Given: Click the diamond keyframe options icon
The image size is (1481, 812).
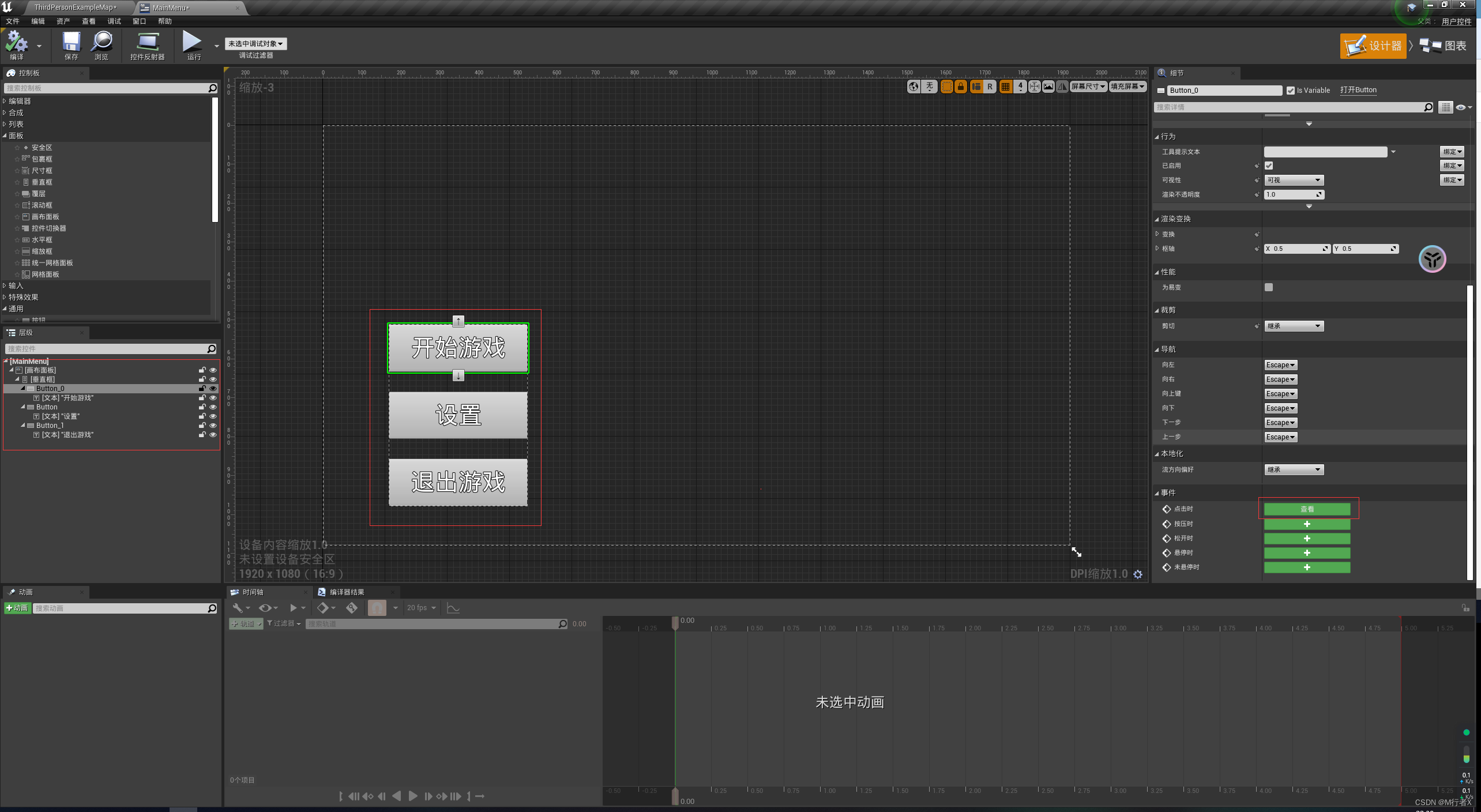Looking at the screenshot, I should [322, 608].
